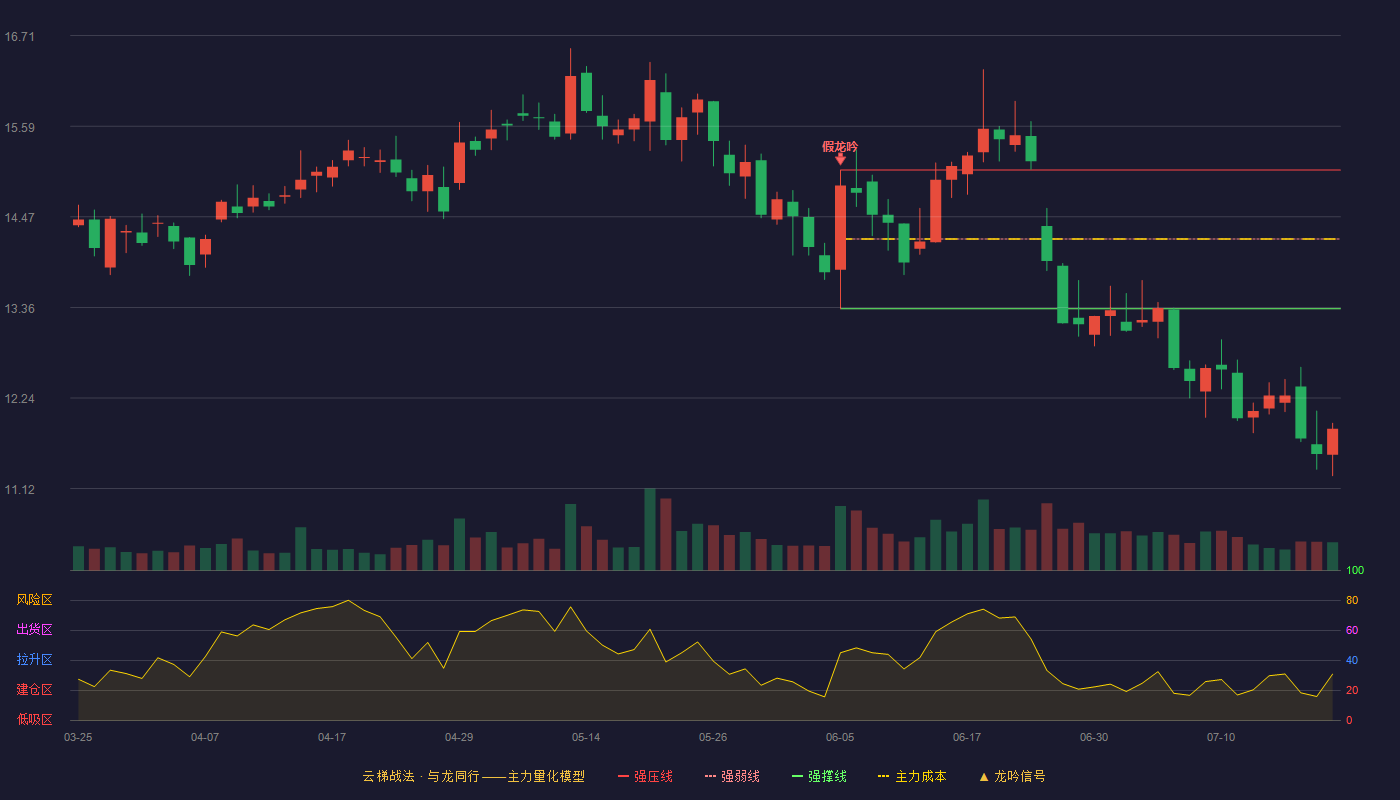Select the 建仓区 zone label
This screenshot has width=1400, height=800.
coord(34,690)
